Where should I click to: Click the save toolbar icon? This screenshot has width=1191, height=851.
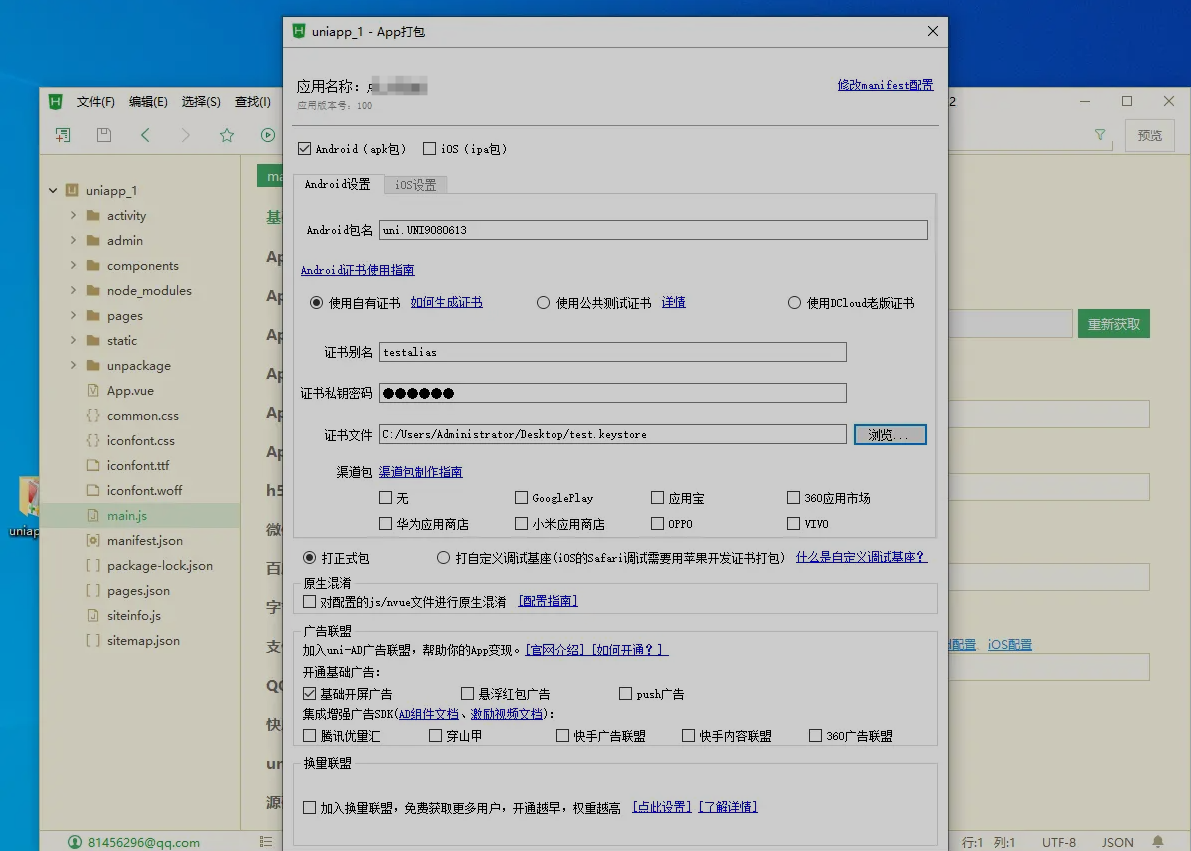point(104,135)
